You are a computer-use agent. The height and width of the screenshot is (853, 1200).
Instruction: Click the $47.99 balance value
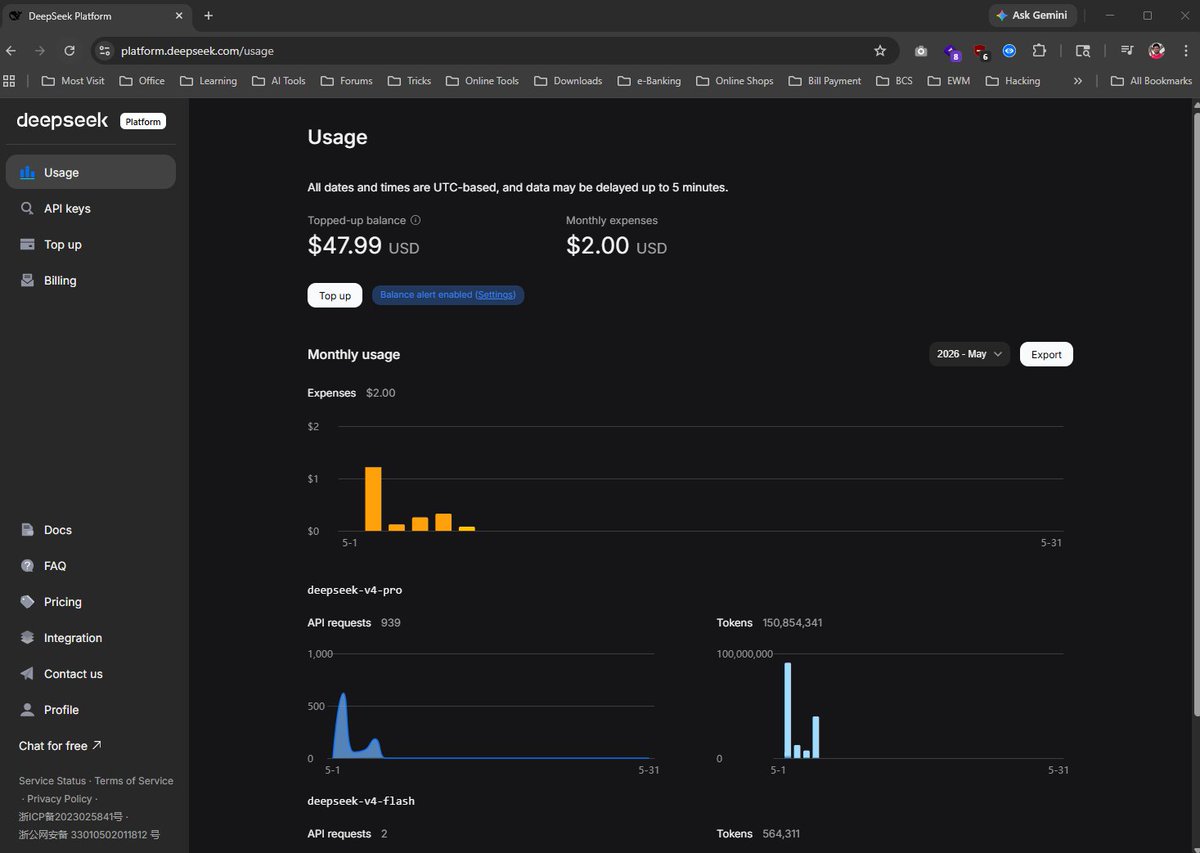click(345, 245)
